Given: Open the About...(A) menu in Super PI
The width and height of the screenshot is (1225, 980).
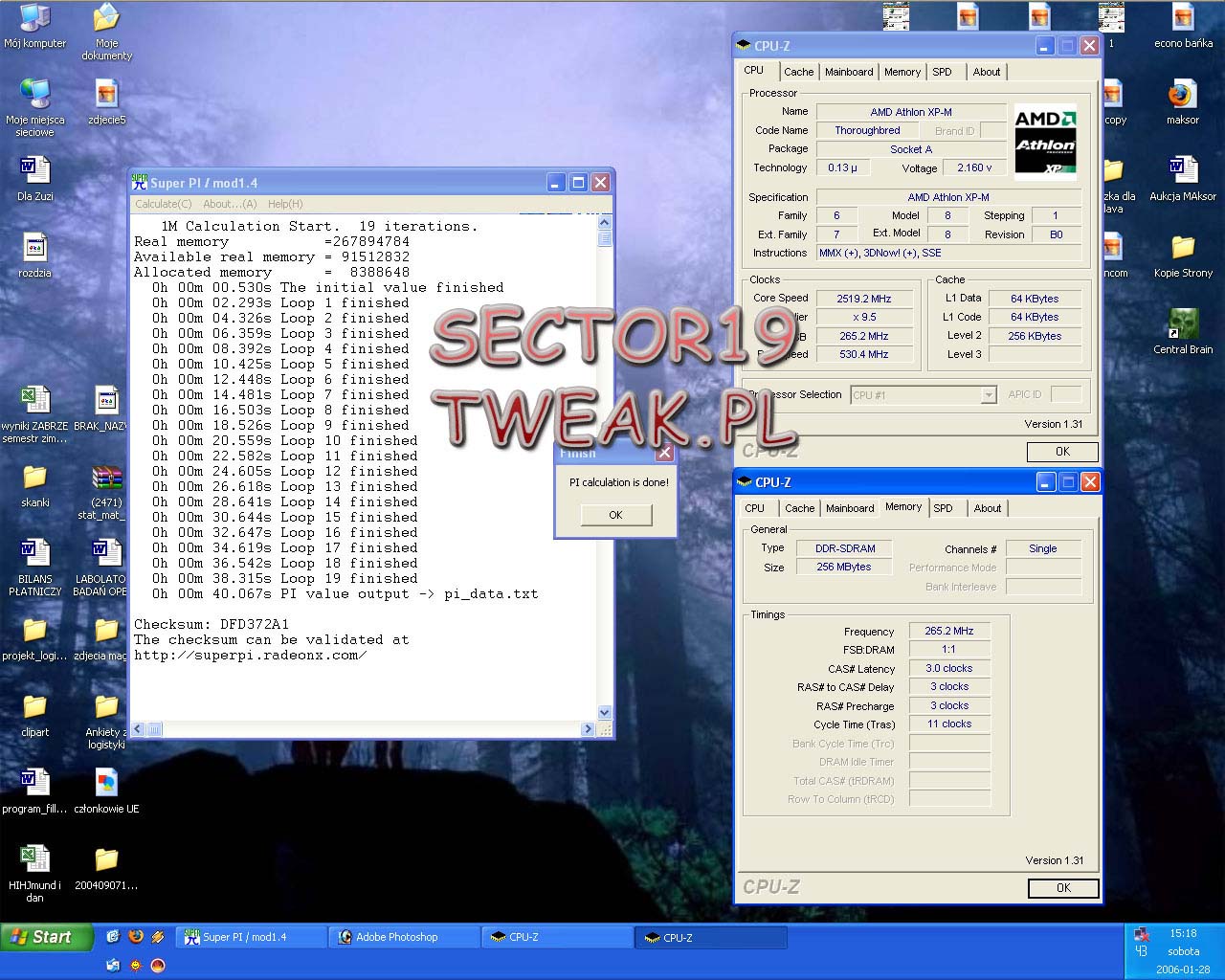Looking at the screenshot, I should pyautogui.click(x=230, y=204).
